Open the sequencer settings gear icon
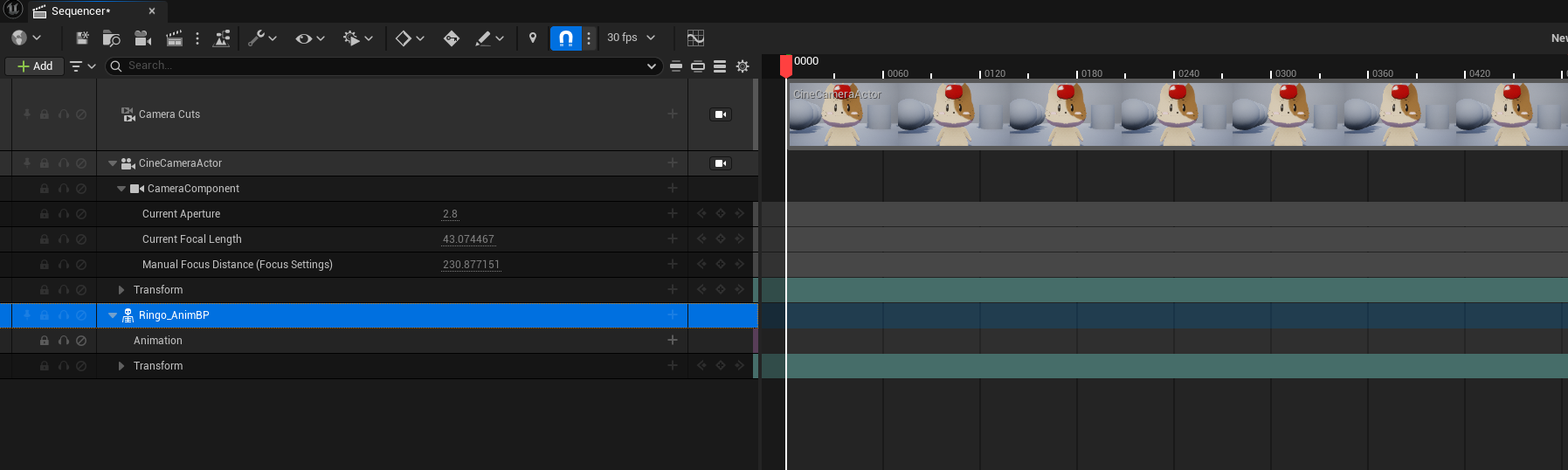Image resolution: width=1568 pixels, height=470 pixels. pyautogui.click(x=743, y=66)
